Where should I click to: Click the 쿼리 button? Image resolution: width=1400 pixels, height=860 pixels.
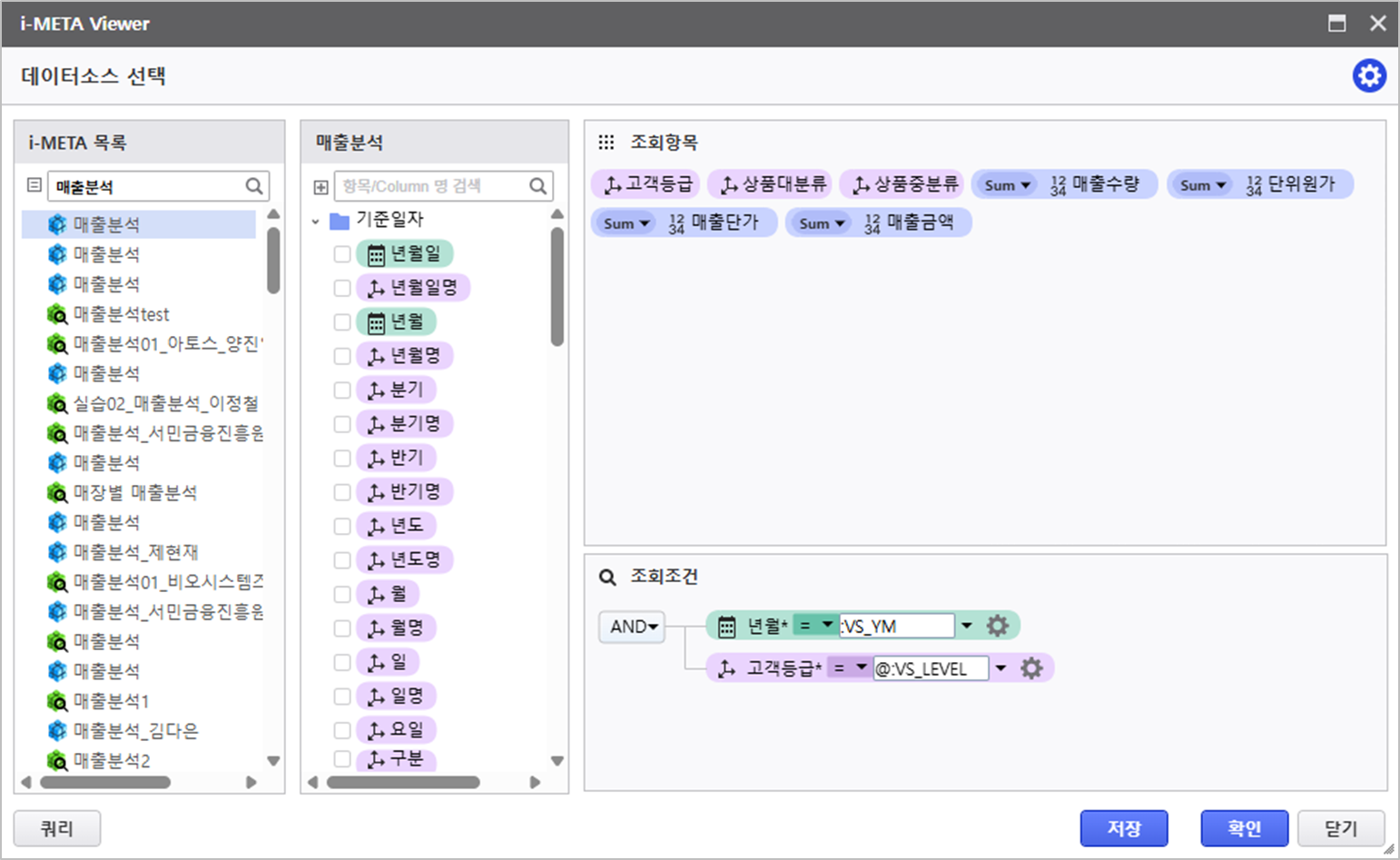tap(57, 828)
